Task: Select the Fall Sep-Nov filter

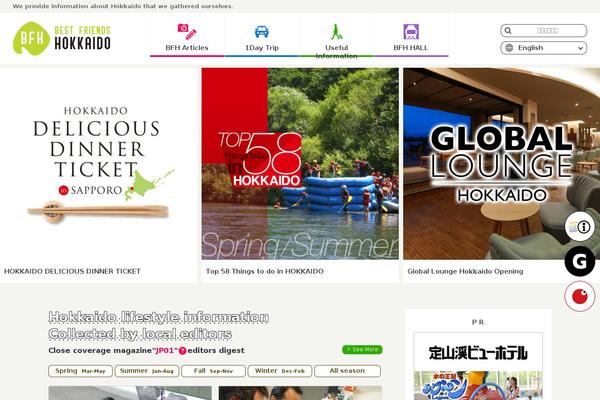Action: pyautogui.click(x=213, y=371)
